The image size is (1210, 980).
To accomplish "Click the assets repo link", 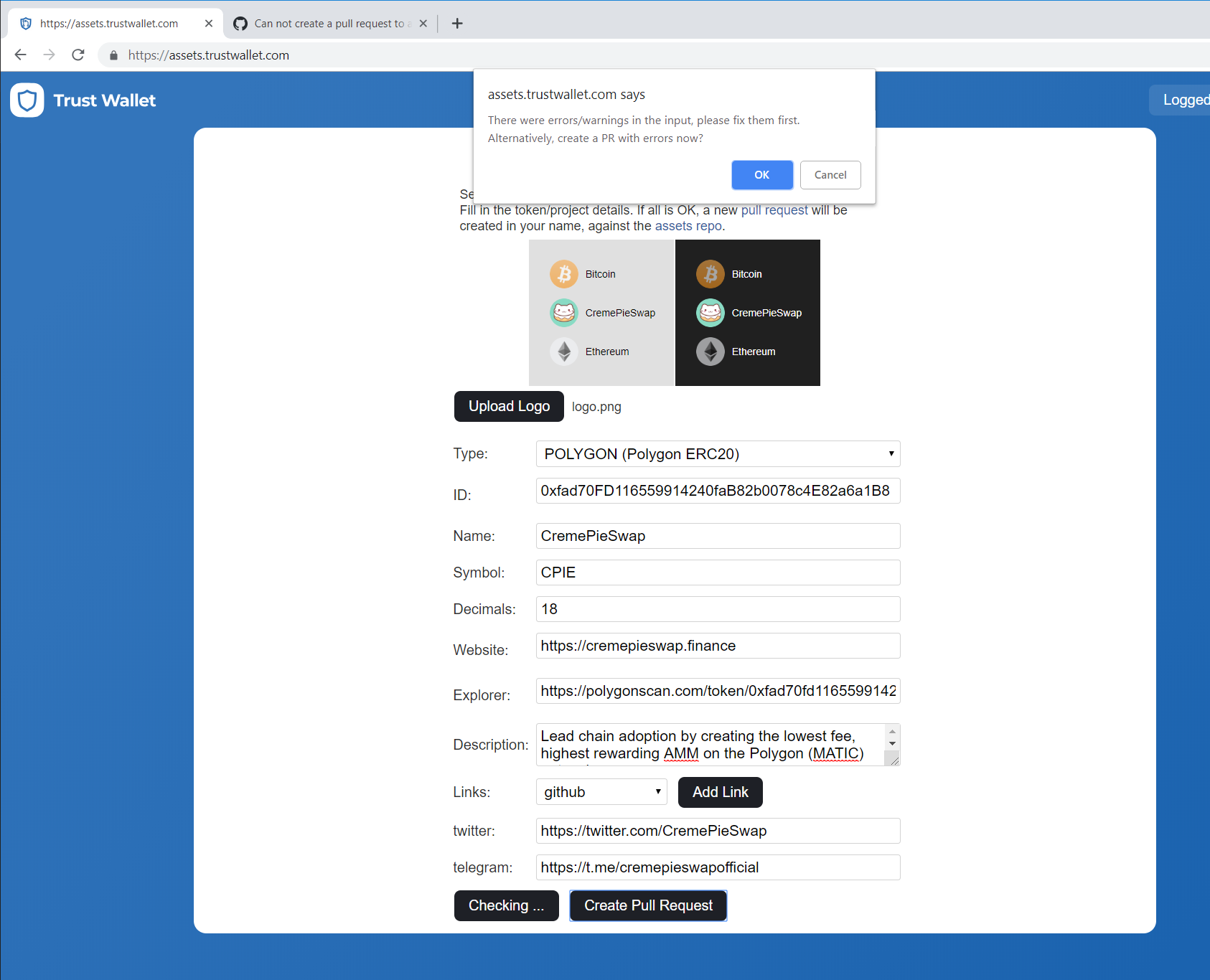I will pyautogui.click(x=688, y=225).
